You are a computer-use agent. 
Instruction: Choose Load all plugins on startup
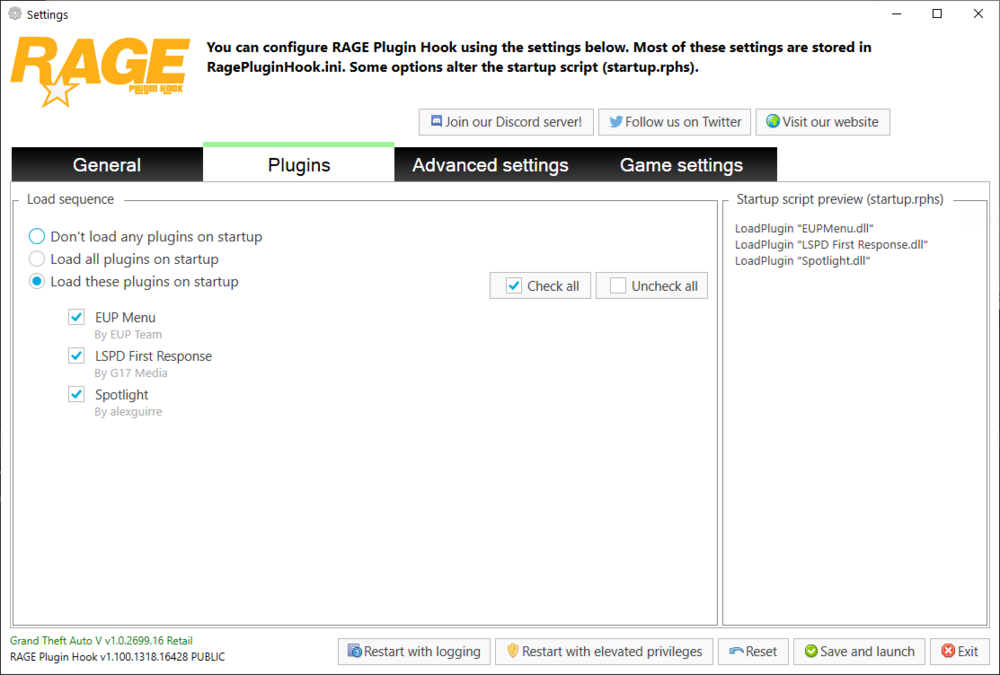pos(37,259)
